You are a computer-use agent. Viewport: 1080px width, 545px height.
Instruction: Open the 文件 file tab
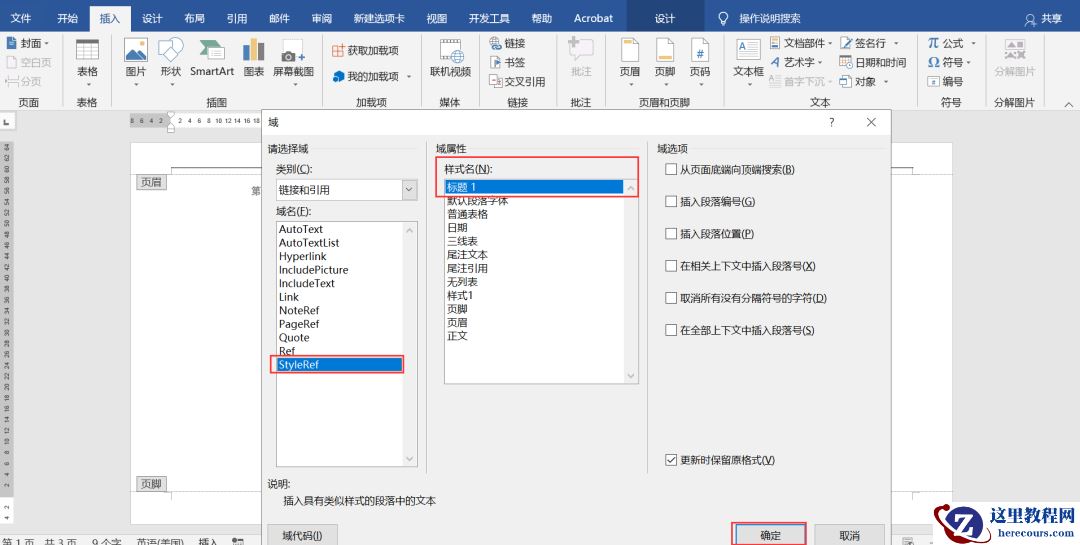[x=21, y=19]
